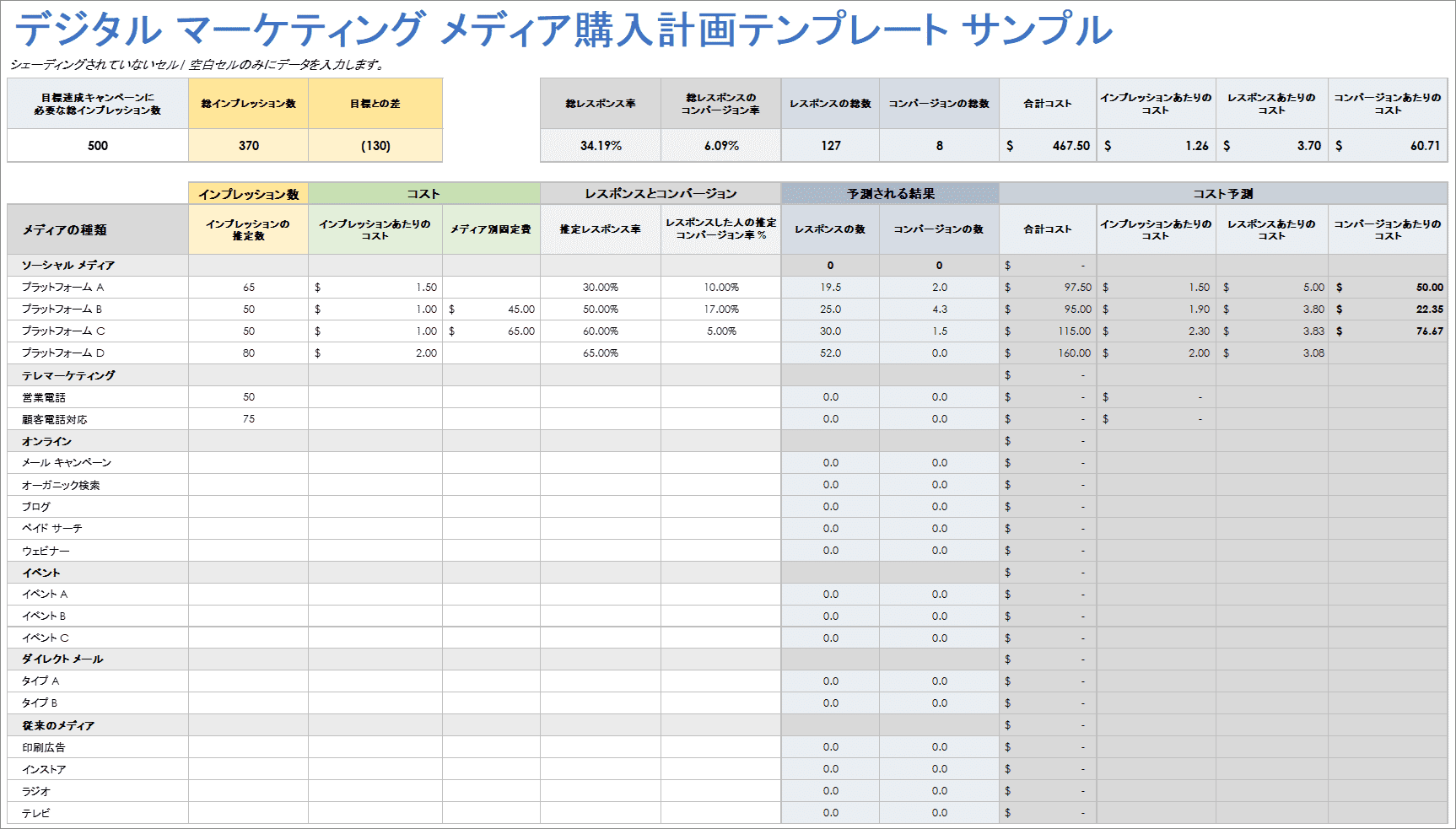Select total responses value 127
This screenshot has width=1456, height=829.
click(831, 145)
